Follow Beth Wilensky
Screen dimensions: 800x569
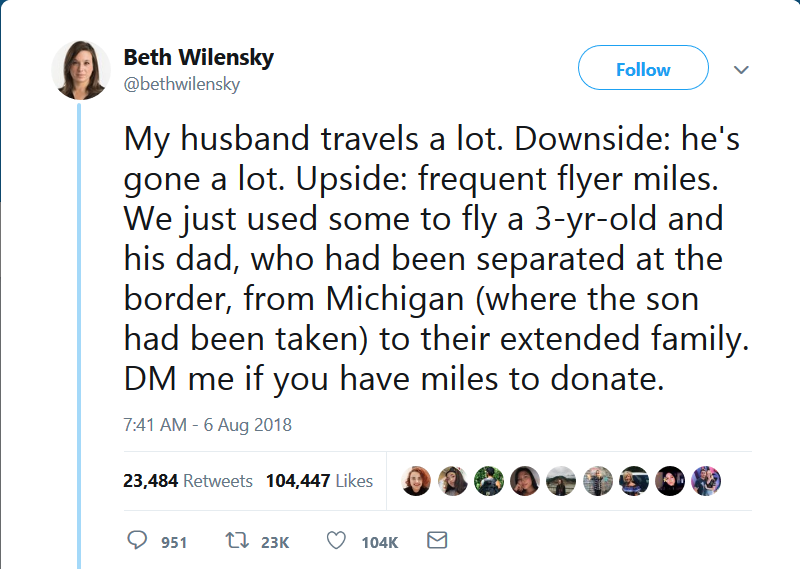pos(643,69)
